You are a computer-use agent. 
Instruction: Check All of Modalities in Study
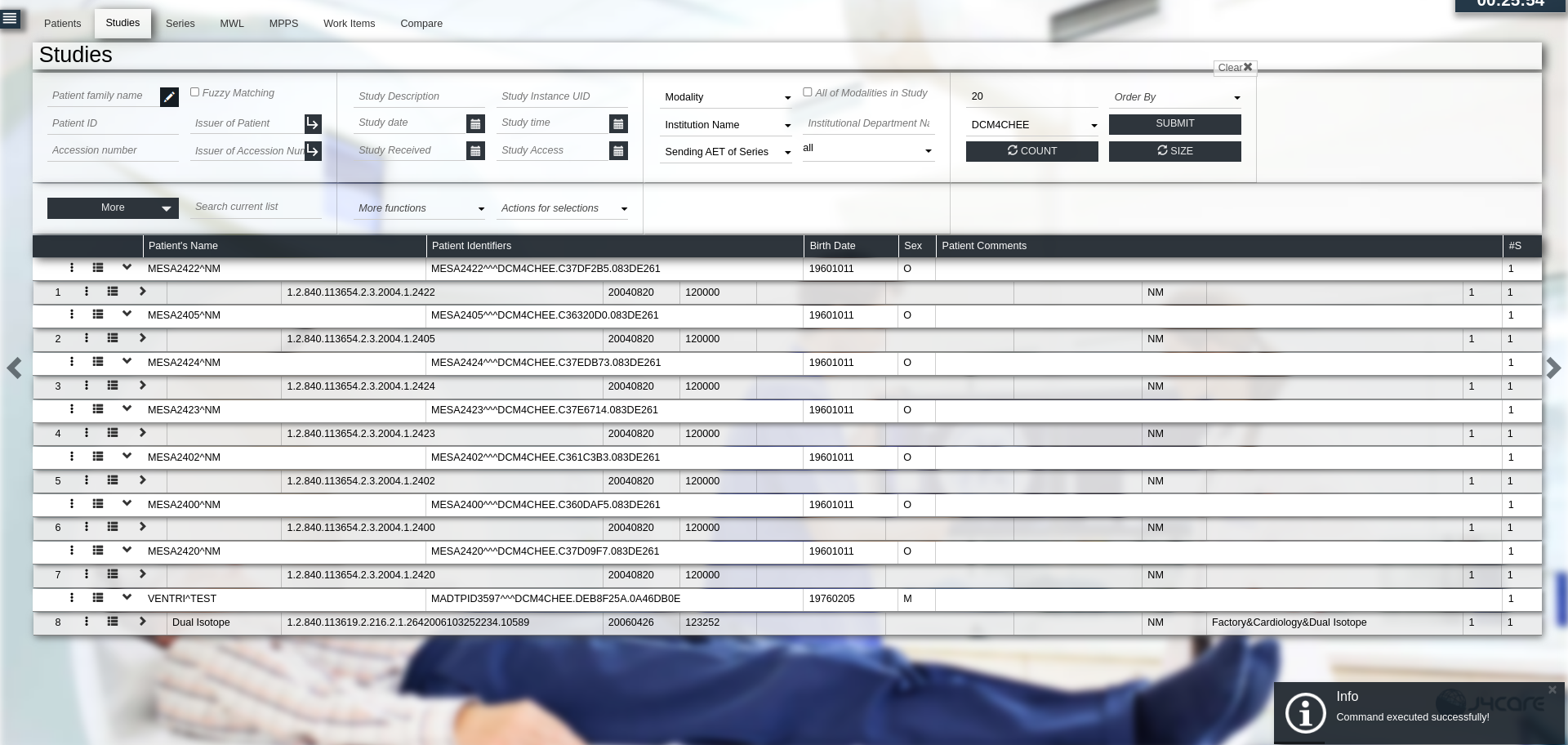807,91
